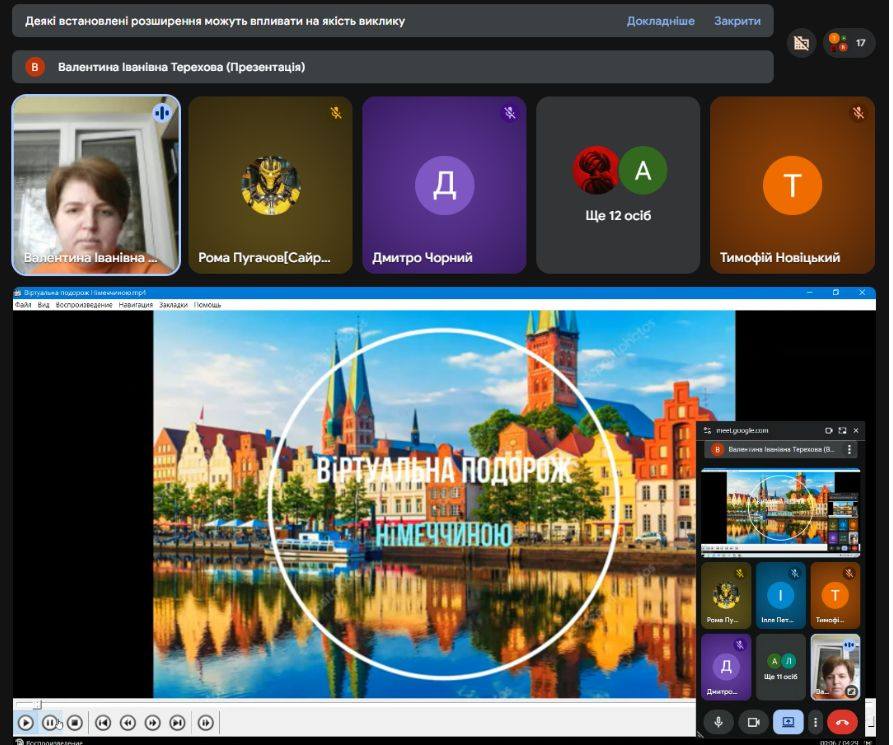Click presentation preview in mini window
The height and width of the screenshot is (745, 893).
click(780, 512)
